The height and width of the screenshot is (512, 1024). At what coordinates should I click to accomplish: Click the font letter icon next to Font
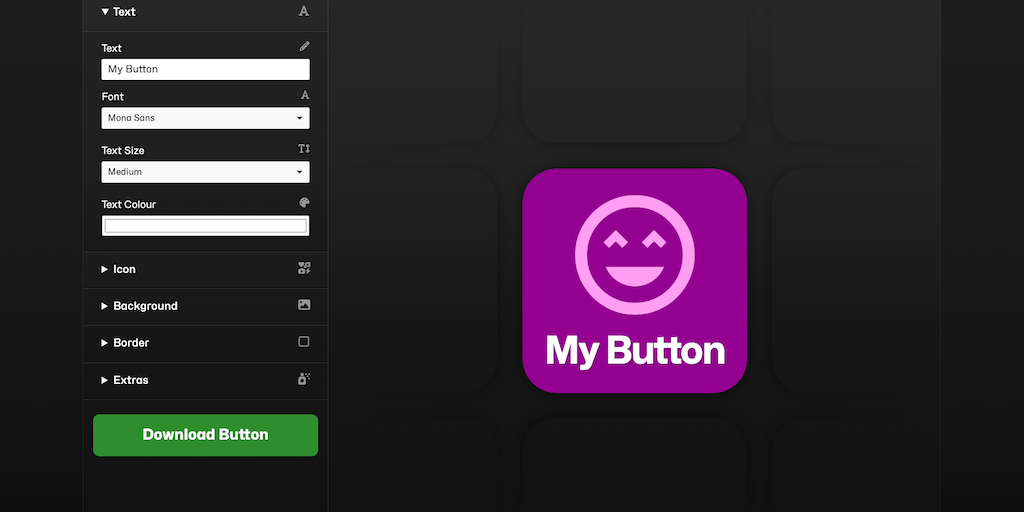pyautogui.click(x=305, y=95)
